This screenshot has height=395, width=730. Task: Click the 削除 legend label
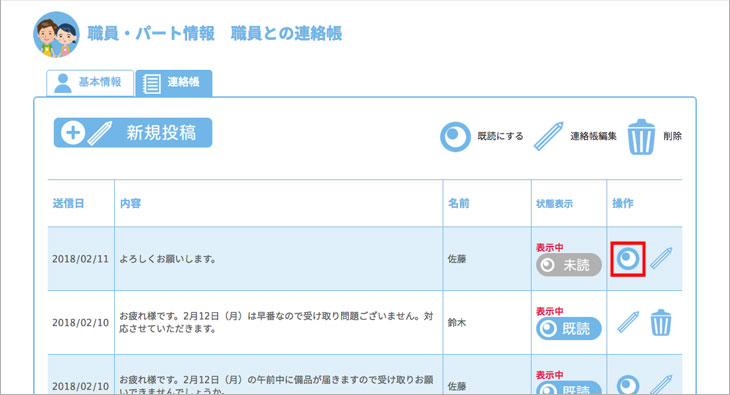672,136
